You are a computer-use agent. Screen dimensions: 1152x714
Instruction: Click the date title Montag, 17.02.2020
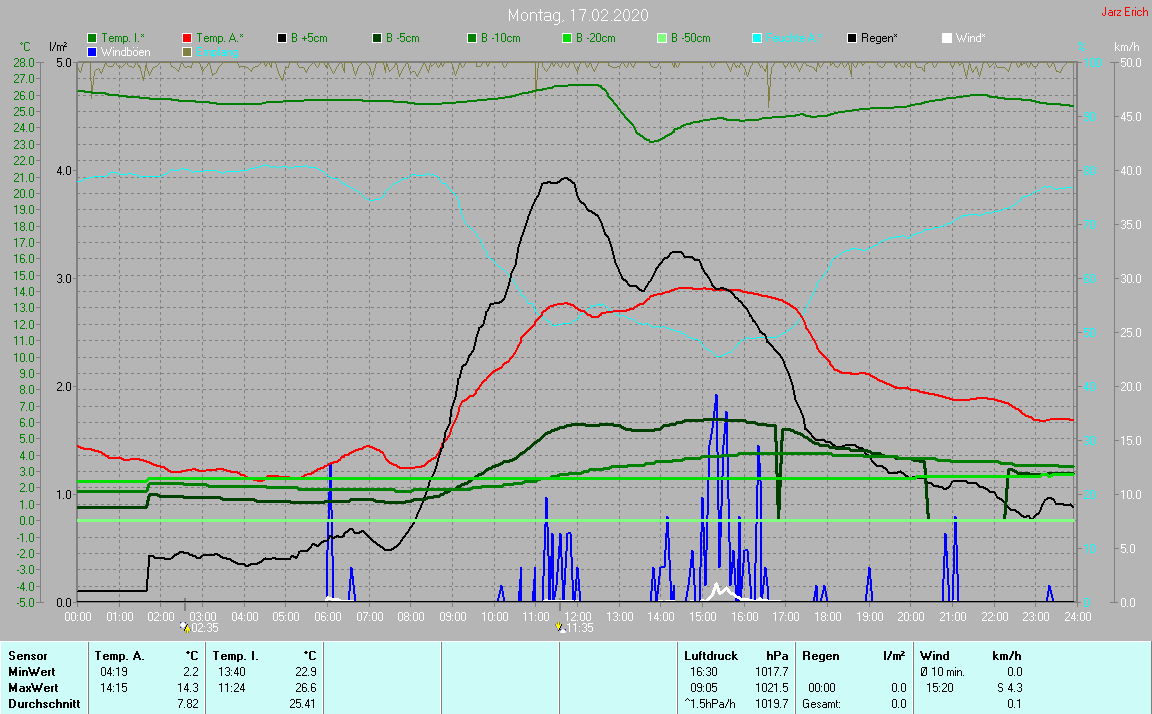(x=577, y=15)
